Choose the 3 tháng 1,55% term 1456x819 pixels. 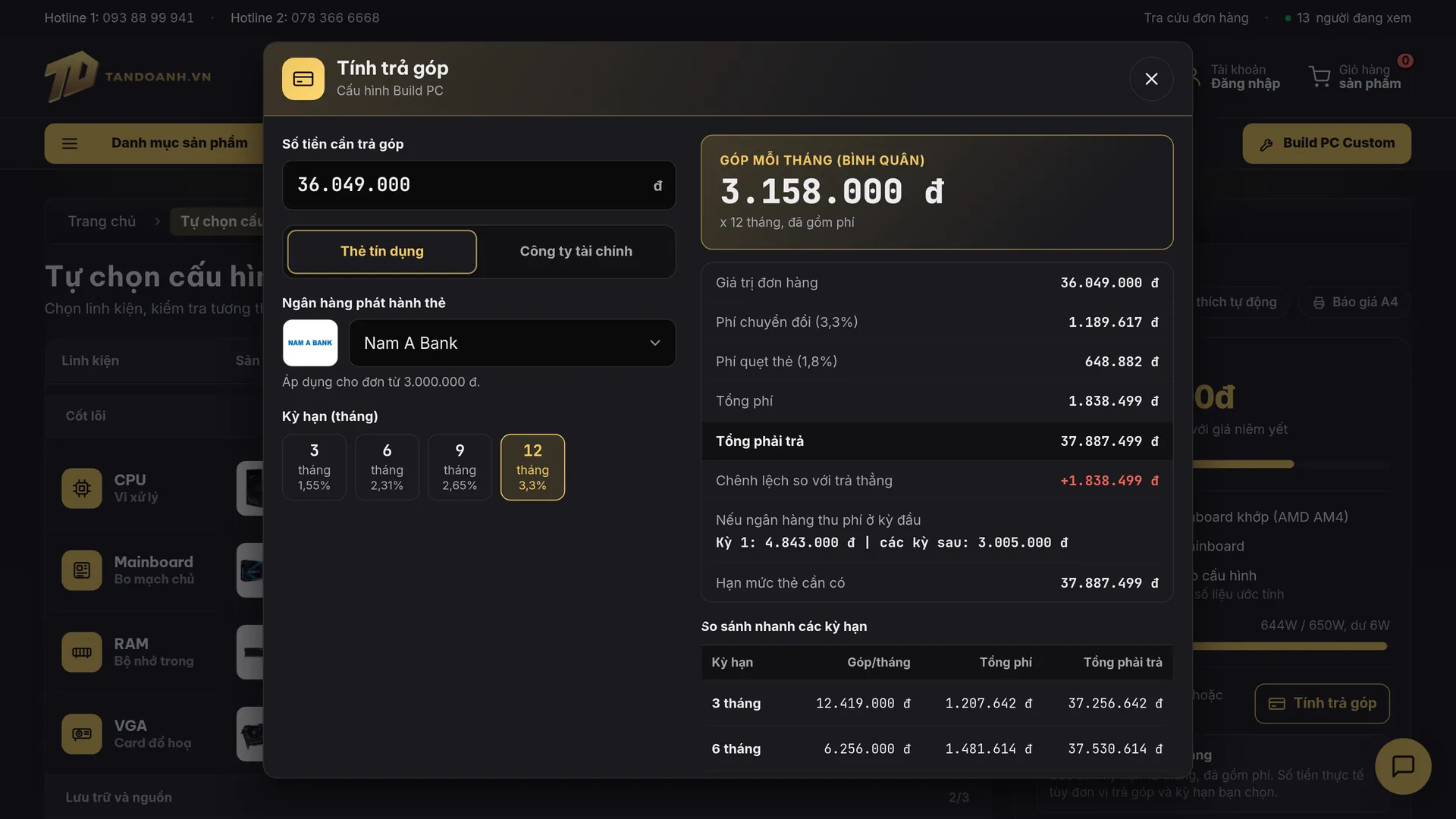click(314, 467)
